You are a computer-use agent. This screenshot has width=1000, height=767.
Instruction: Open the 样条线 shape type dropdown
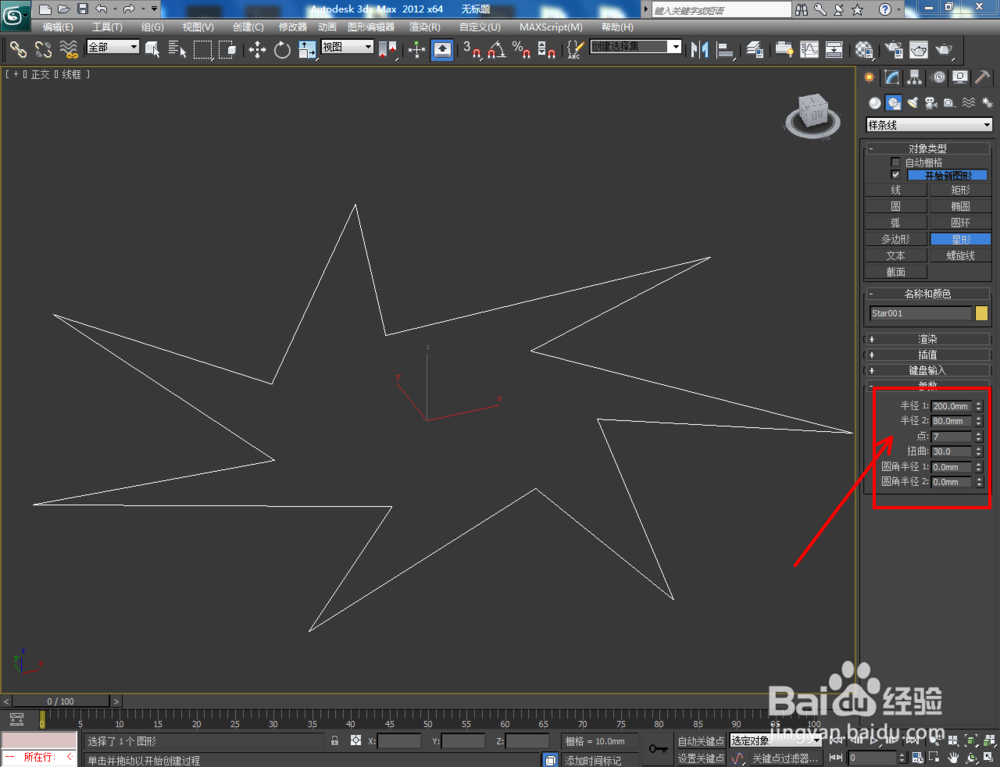[x=929, y=125]
